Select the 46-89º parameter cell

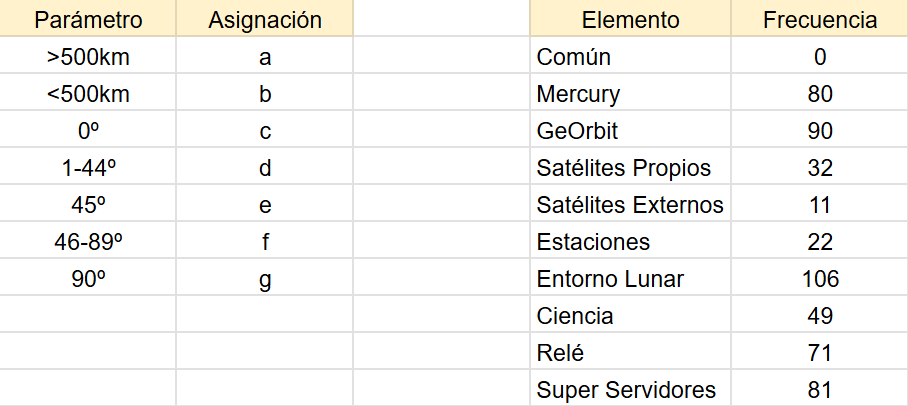tap(88, 242)
